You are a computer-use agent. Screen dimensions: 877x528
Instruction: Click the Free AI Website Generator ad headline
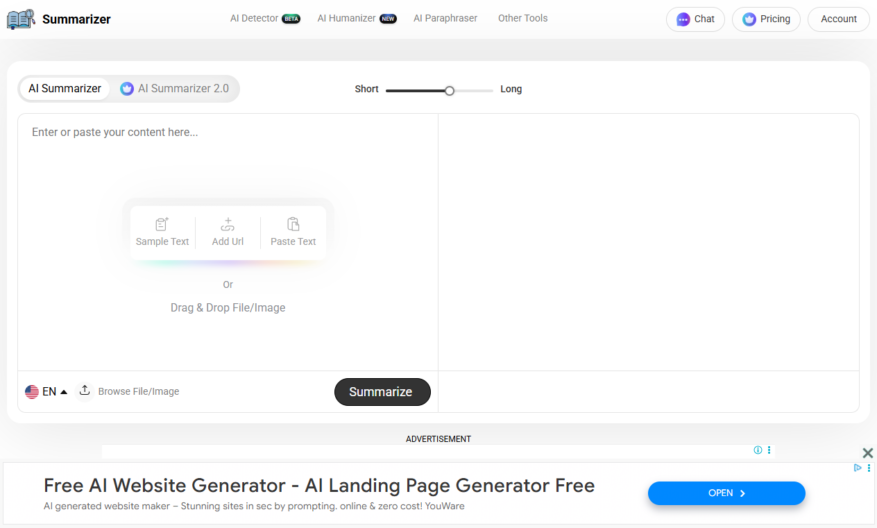pos(319,485)
